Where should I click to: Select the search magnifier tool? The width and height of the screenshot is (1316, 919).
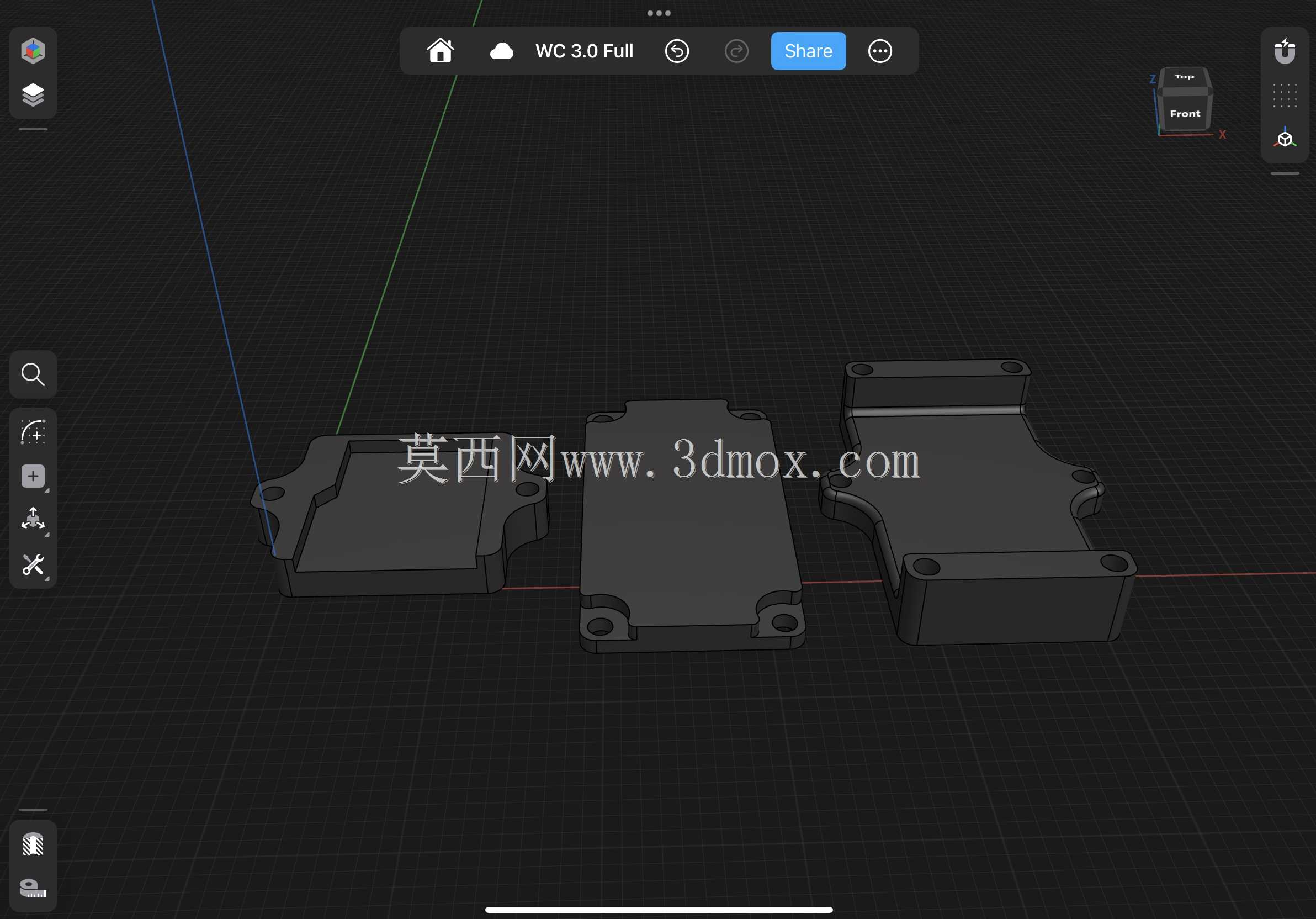[x=33, y=374]
